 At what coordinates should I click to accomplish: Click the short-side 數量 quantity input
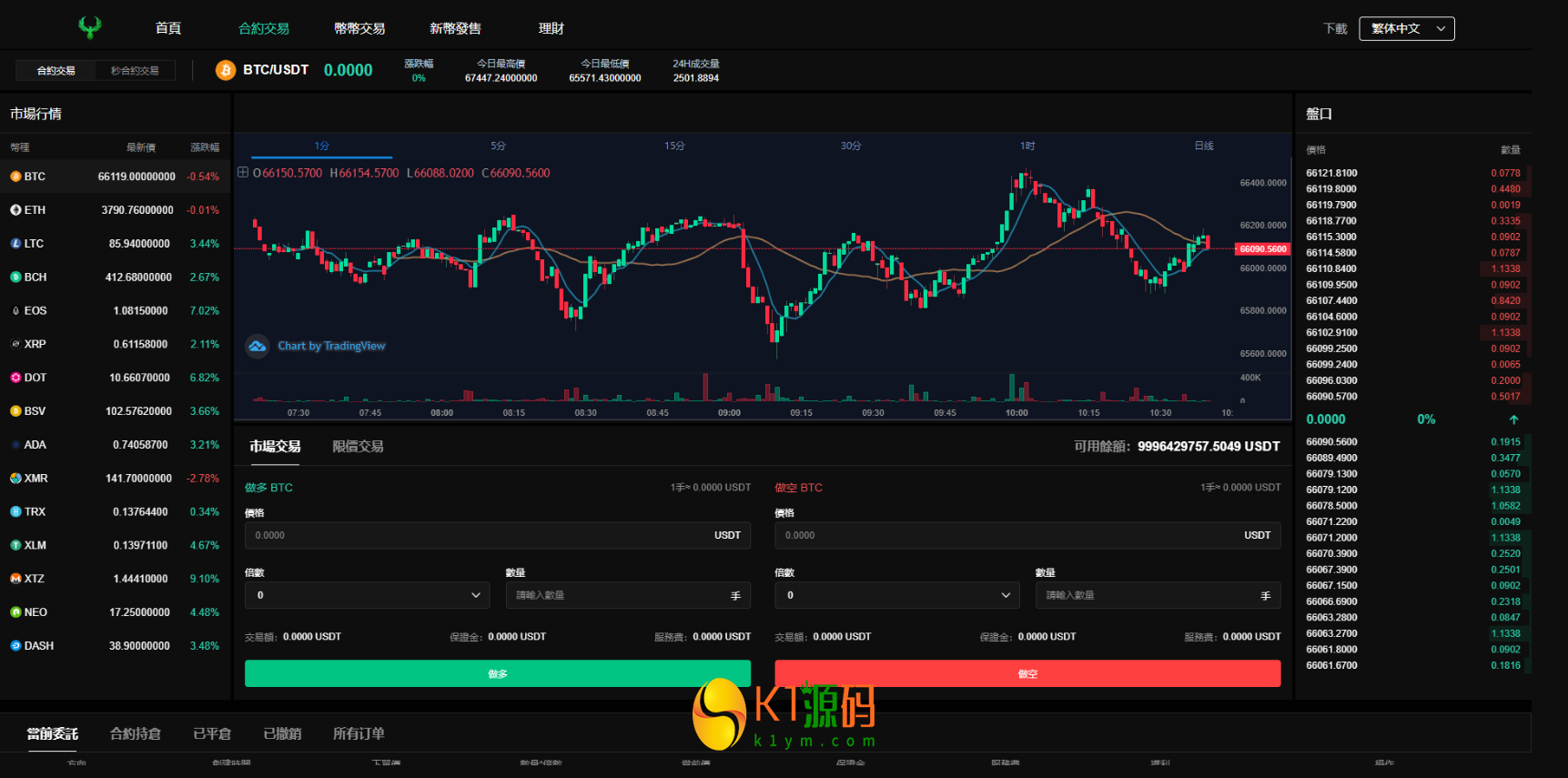(1158, 595)
